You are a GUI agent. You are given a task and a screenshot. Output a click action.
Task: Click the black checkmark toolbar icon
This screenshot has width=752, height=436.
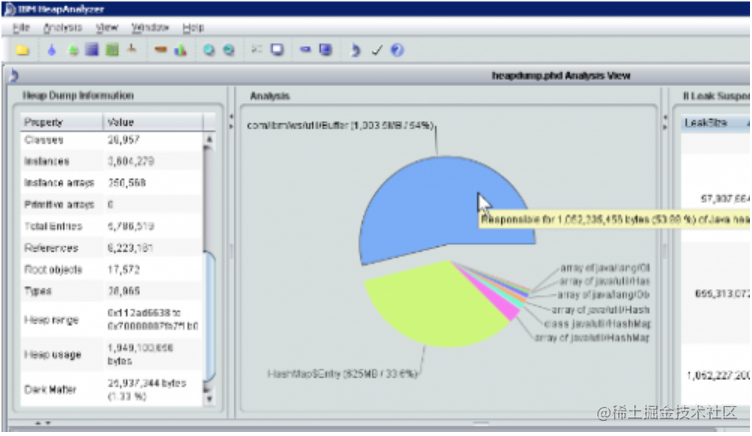(377, 50)
